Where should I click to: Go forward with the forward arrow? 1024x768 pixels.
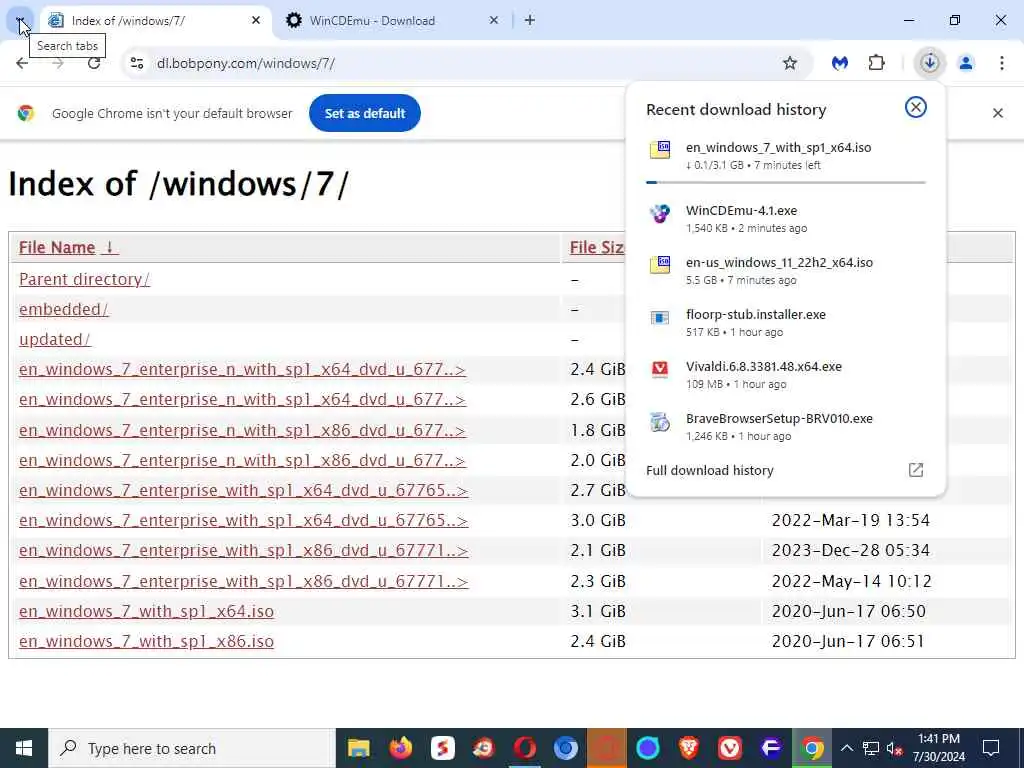58,63
